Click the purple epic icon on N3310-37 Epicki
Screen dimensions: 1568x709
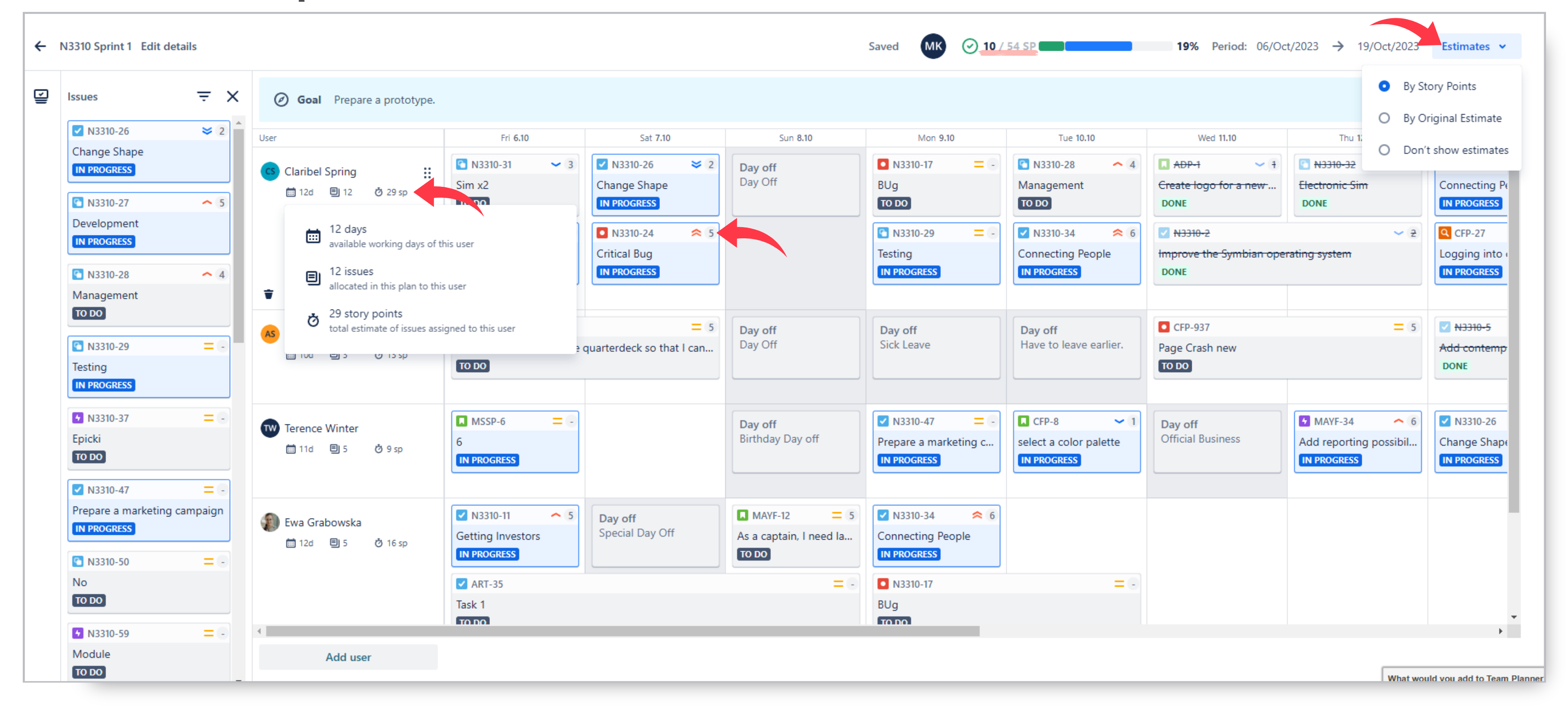pyautogui.click(x=78, y=418)
